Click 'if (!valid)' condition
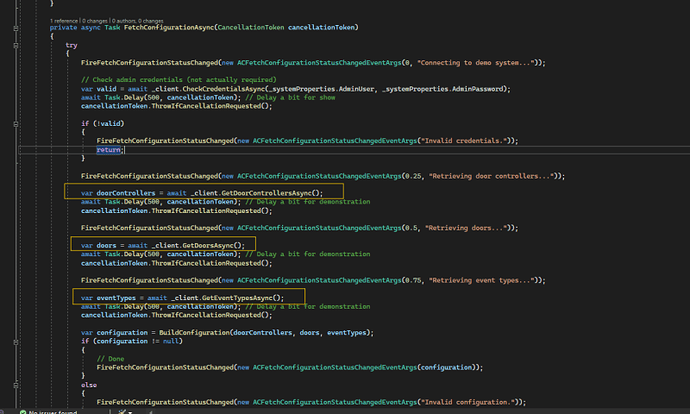The width and height of the screenshot is (690, 414). pos(103,124)
